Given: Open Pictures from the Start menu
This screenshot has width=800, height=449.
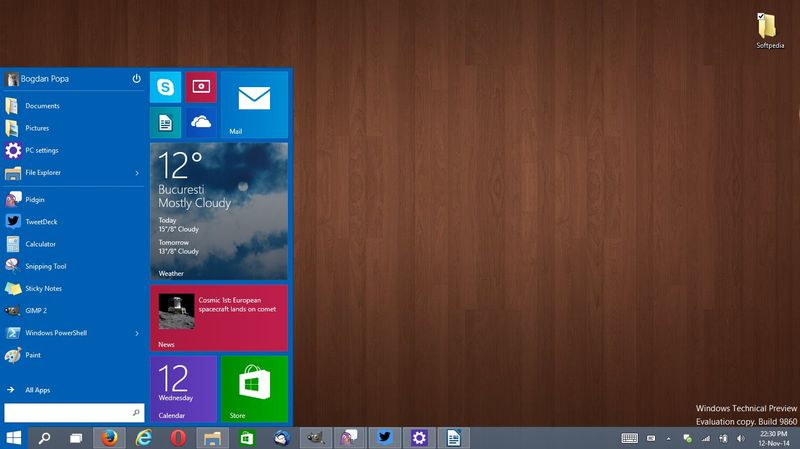Looking at the screenshot, I should tap(74, 128).
